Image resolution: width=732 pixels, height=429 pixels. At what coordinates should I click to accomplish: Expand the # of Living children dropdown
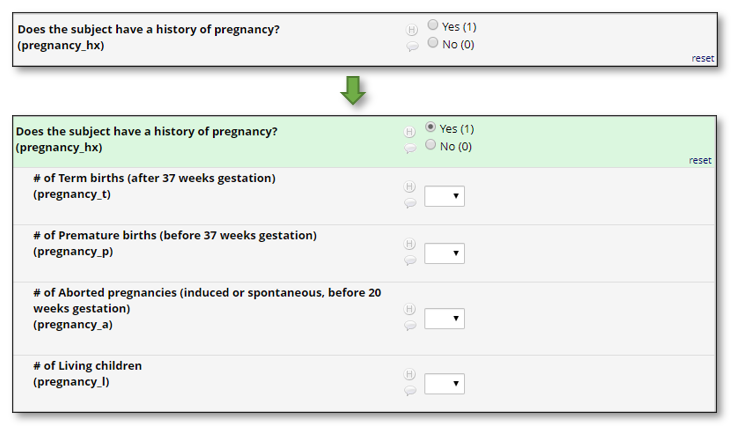pos(444,383)
